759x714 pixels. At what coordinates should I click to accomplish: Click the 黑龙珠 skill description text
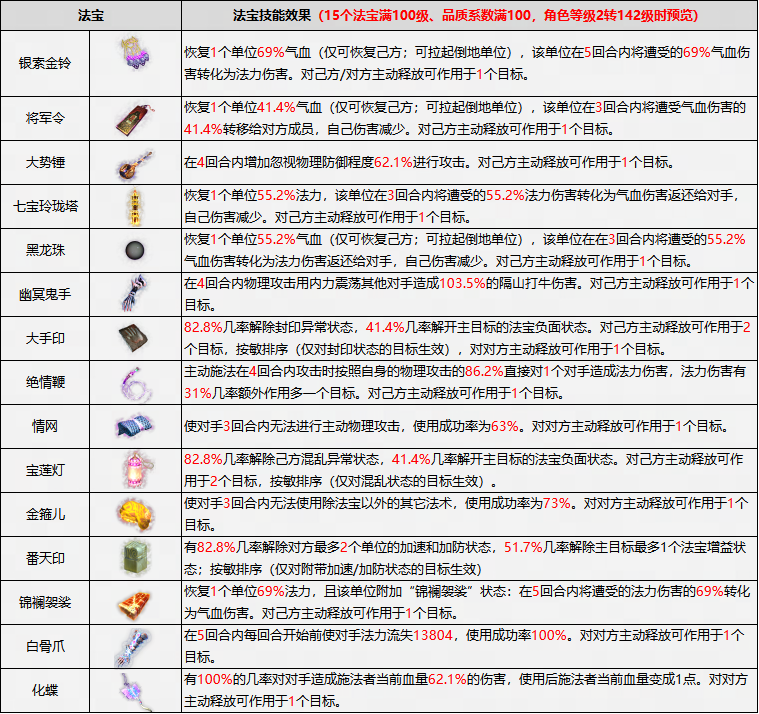point(465,250)
